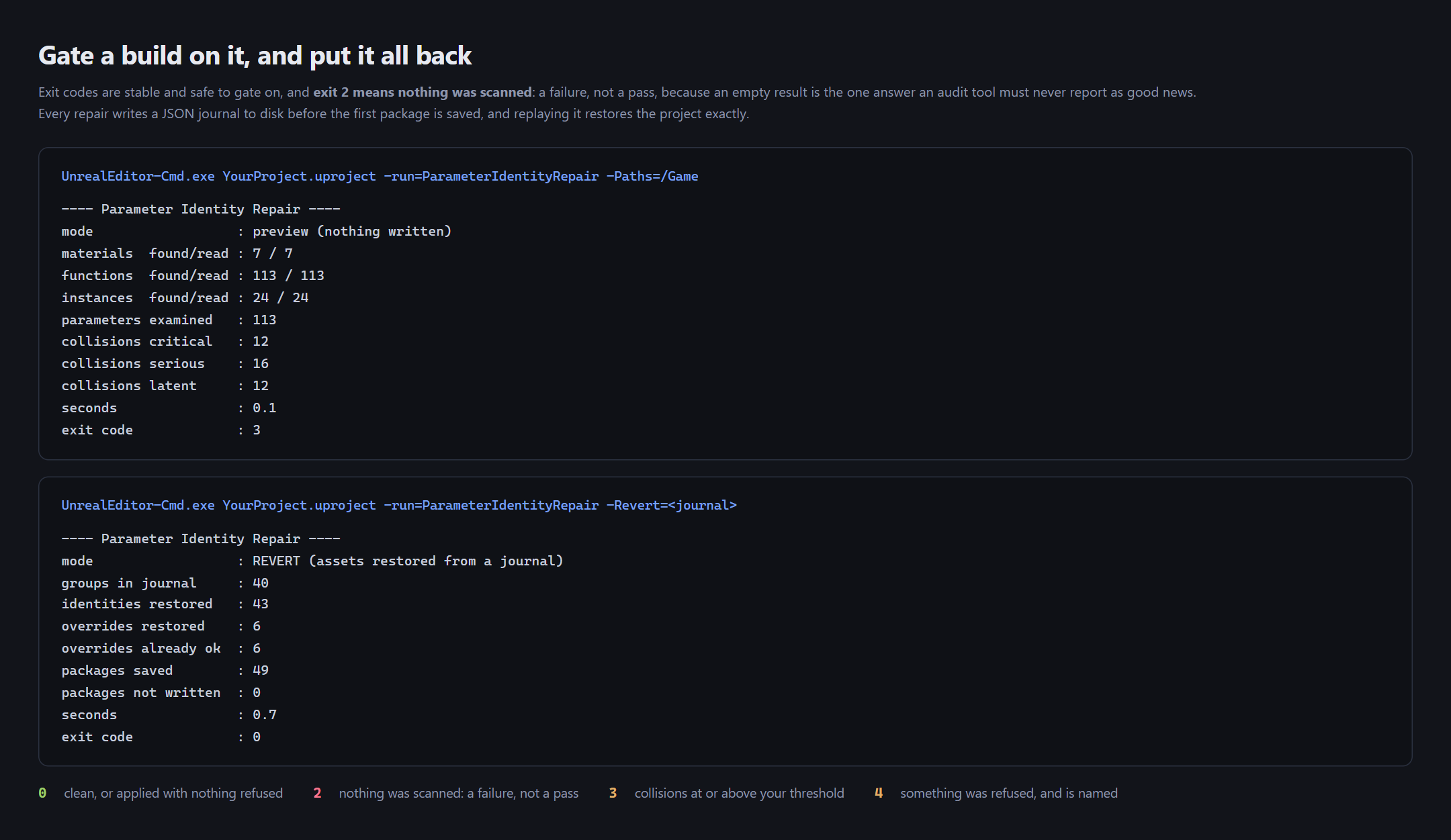The height and width of the screenshot is (840, 1451).
Task: Click the 'collisions critical : 12' line
Action: pos(165,341)
